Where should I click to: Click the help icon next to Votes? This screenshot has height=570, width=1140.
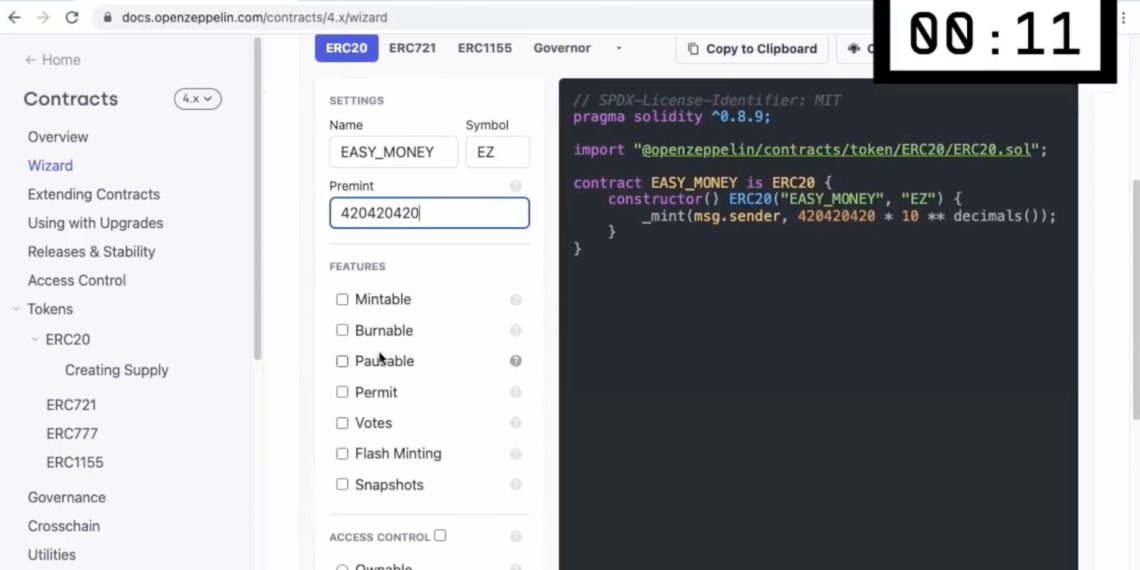click(515, 423)
